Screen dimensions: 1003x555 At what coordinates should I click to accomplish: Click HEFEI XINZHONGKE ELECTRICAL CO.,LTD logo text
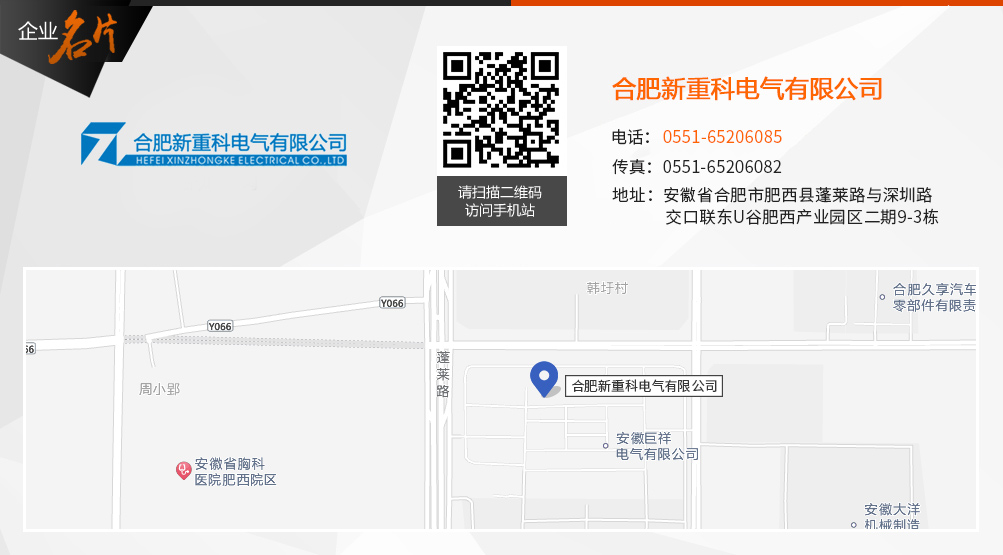[x=241, y=160]
